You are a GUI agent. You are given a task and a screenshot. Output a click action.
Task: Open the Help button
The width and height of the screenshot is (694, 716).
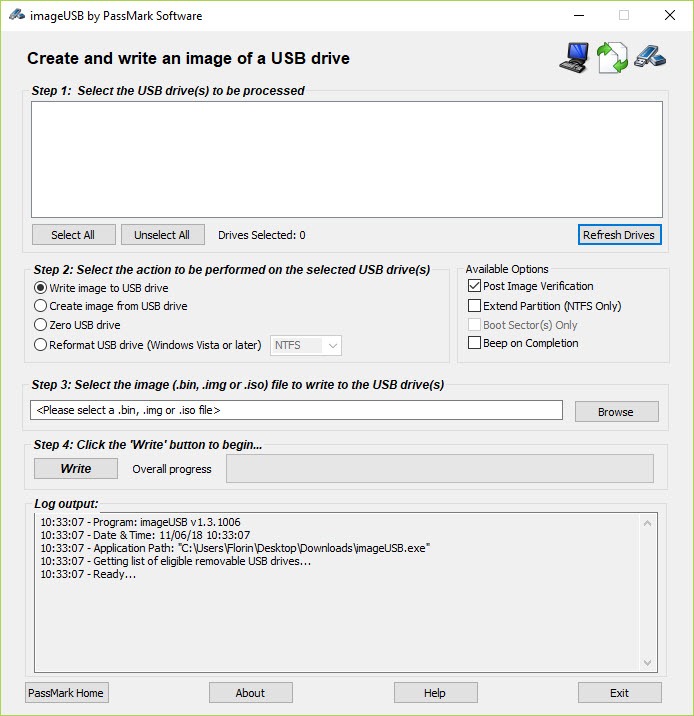(x=436, y=693)
